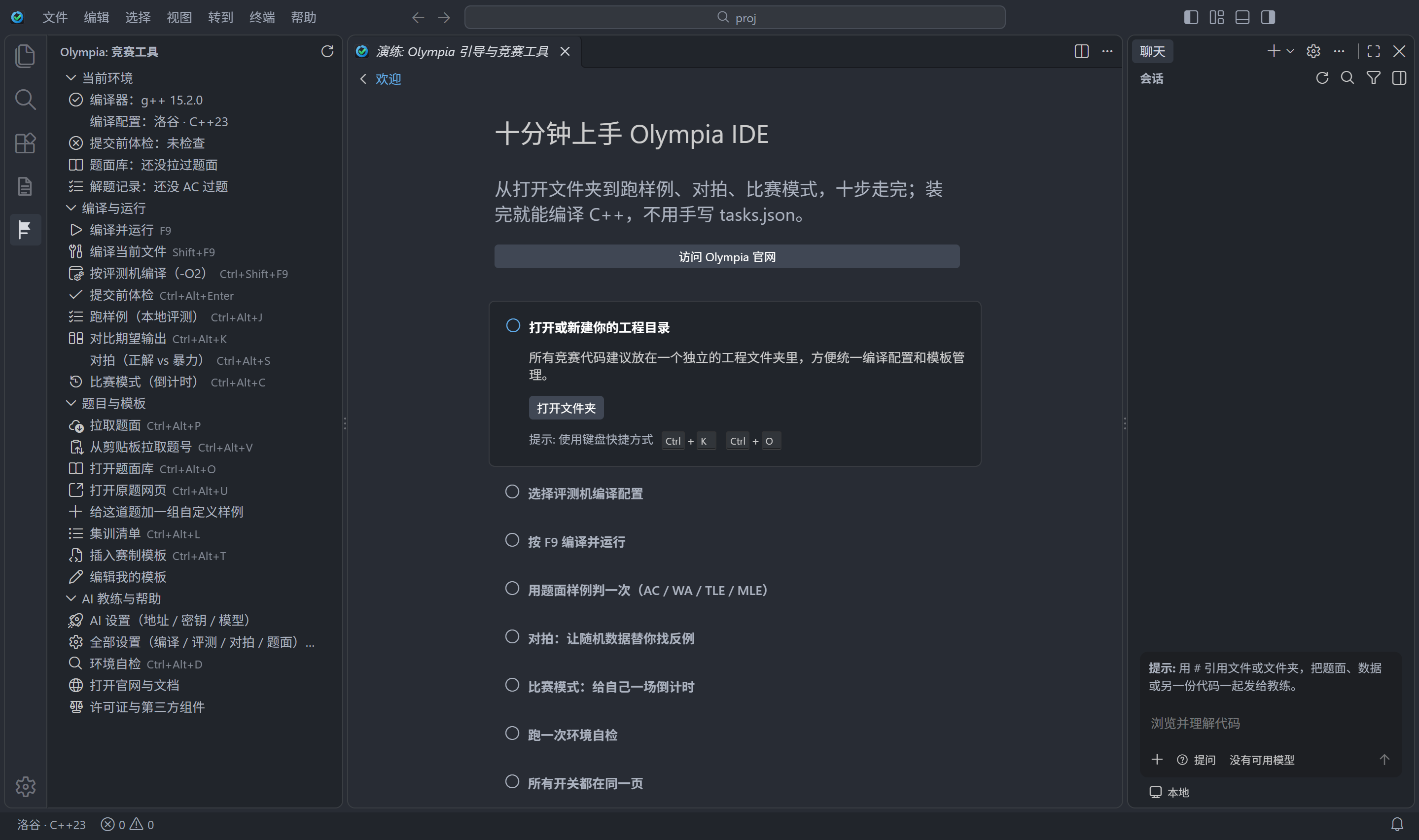Open the 提问 mode picker in chat
This screenshot has width=1419, height=840.
point(1196,760)
